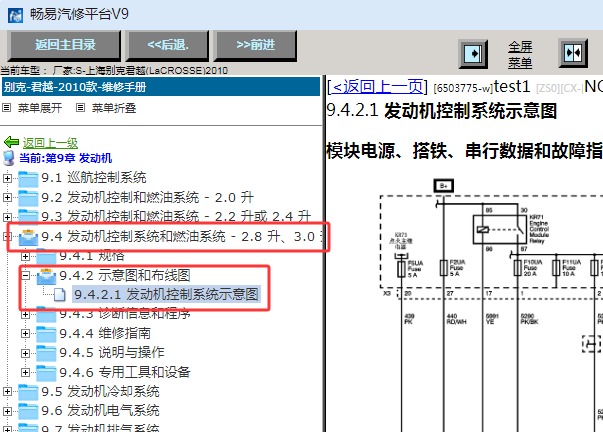
Task: Click the <<后退 button
Action: (167, 45)
